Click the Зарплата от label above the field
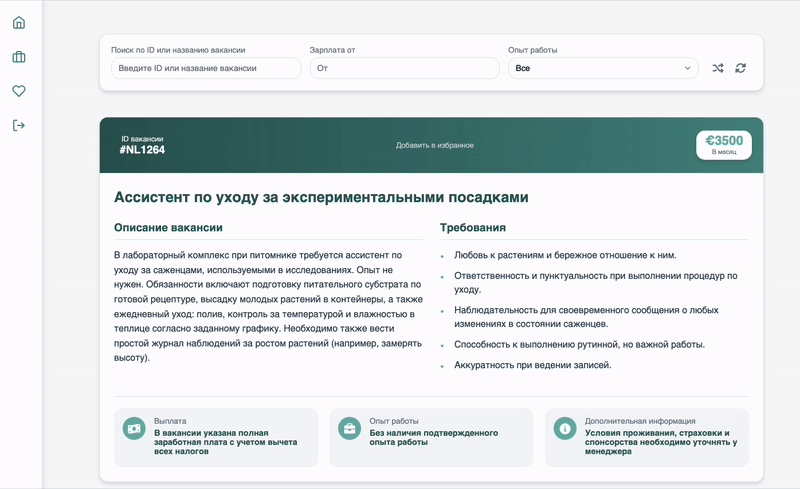The image size is (800, 489). (x=332, y=50)
